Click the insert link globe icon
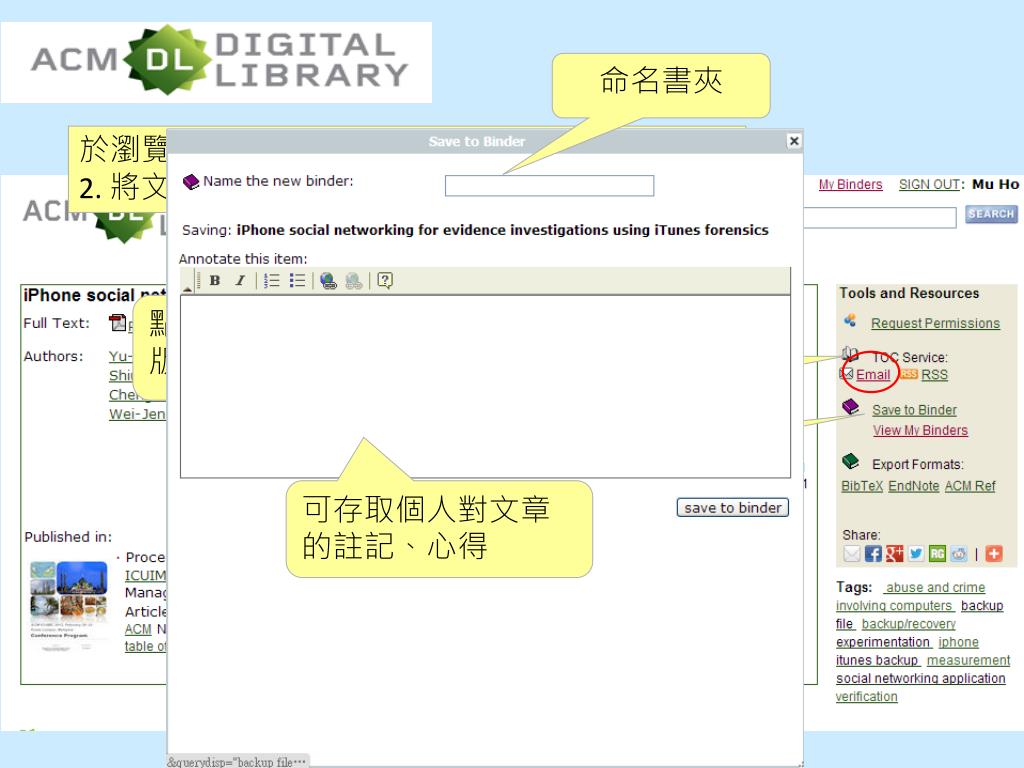This screenshot has width=1024, height=768. (328, 281)
